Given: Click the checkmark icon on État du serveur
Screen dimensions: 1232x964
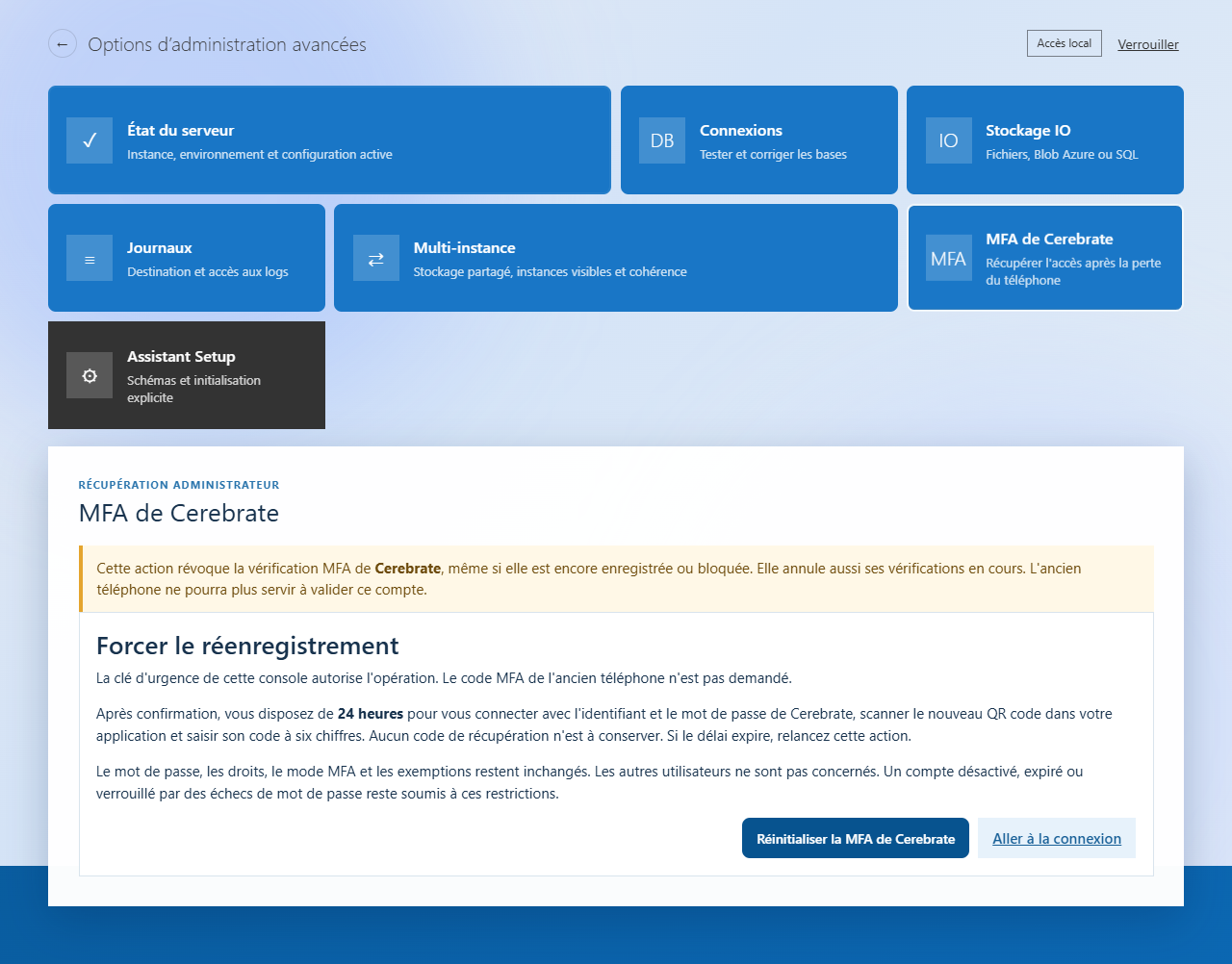Looking at the screenshot, I should click(90, 140).
